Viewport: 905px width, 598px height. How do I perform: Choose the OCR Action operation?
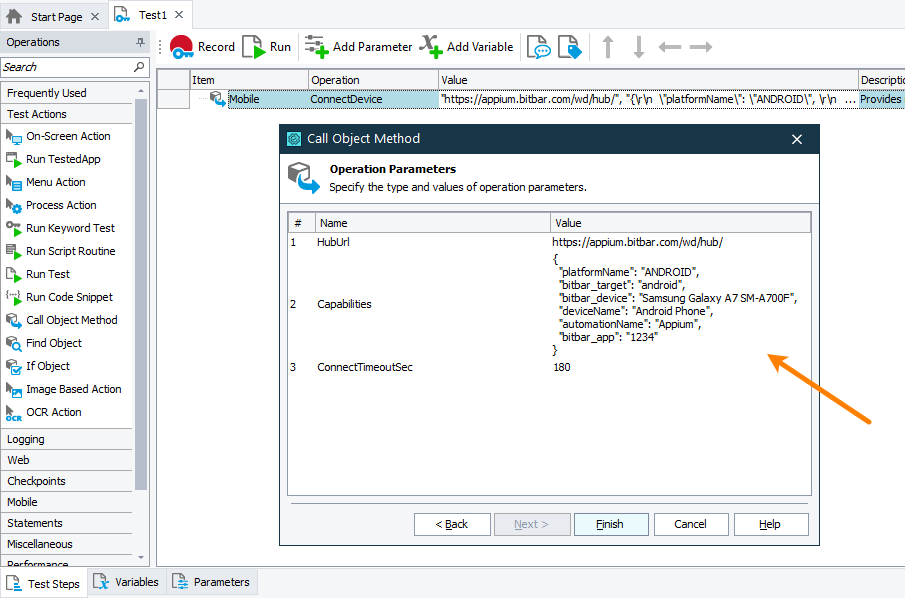click(x=53, y=412)
